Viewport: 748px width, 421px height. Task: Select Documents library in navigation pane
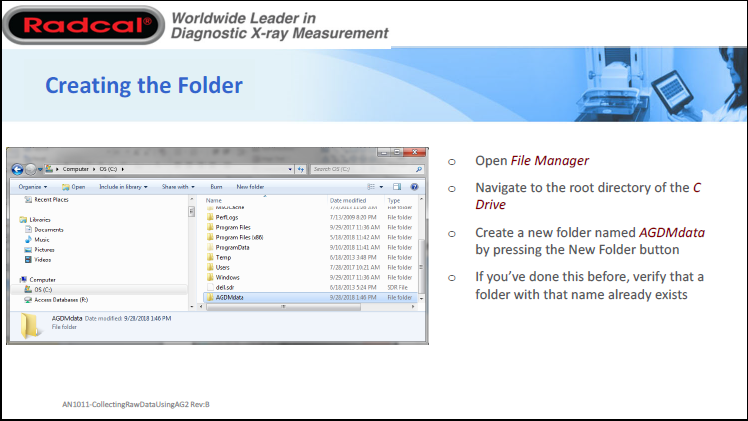tap(44, 230)
